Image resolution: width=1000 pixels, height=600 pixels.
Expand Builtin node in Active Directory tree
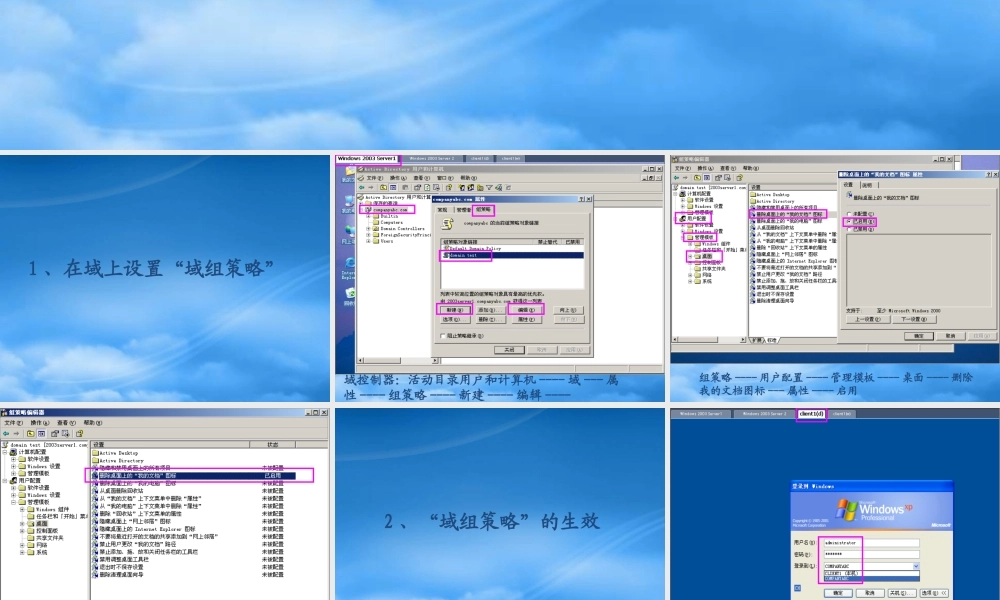tap(369, 216)
